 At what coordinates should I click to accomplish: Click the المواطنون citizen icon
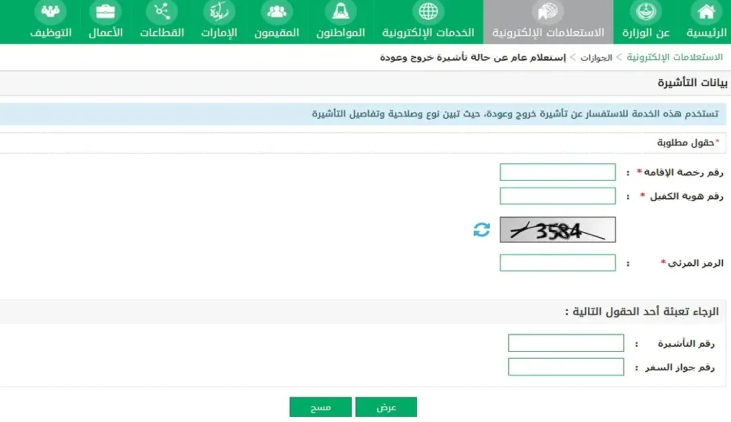click(342, 13)
